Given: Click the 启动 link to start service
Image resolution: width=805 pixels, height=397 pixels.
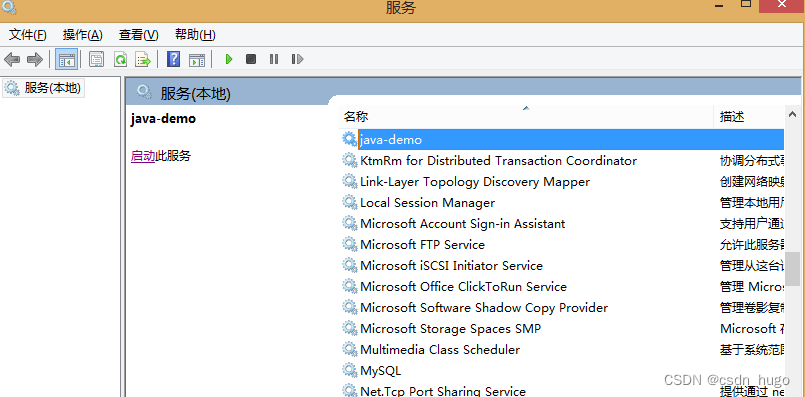Looking at the screenshot, I should click(x=143, y=156).
